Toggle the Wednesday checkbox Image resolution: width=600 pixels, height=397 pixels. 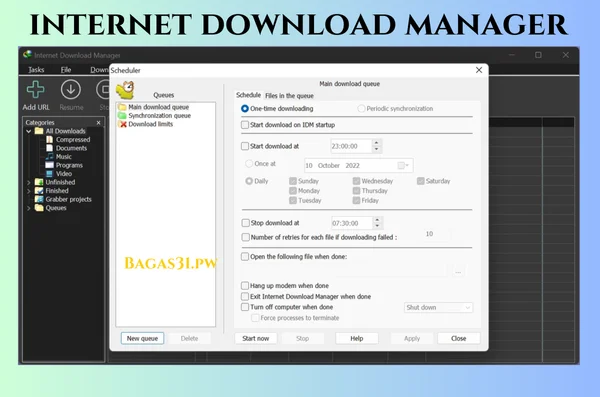pyautogui.click(x=356, y=181)
